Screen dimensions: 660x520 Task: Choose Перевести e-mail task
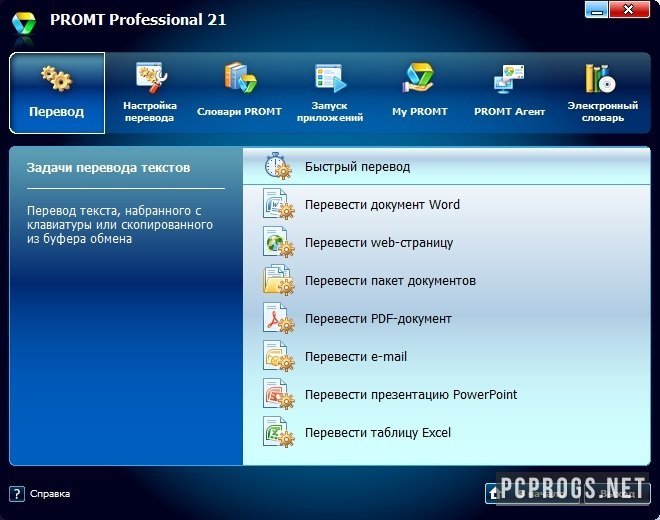pos(355,357)
